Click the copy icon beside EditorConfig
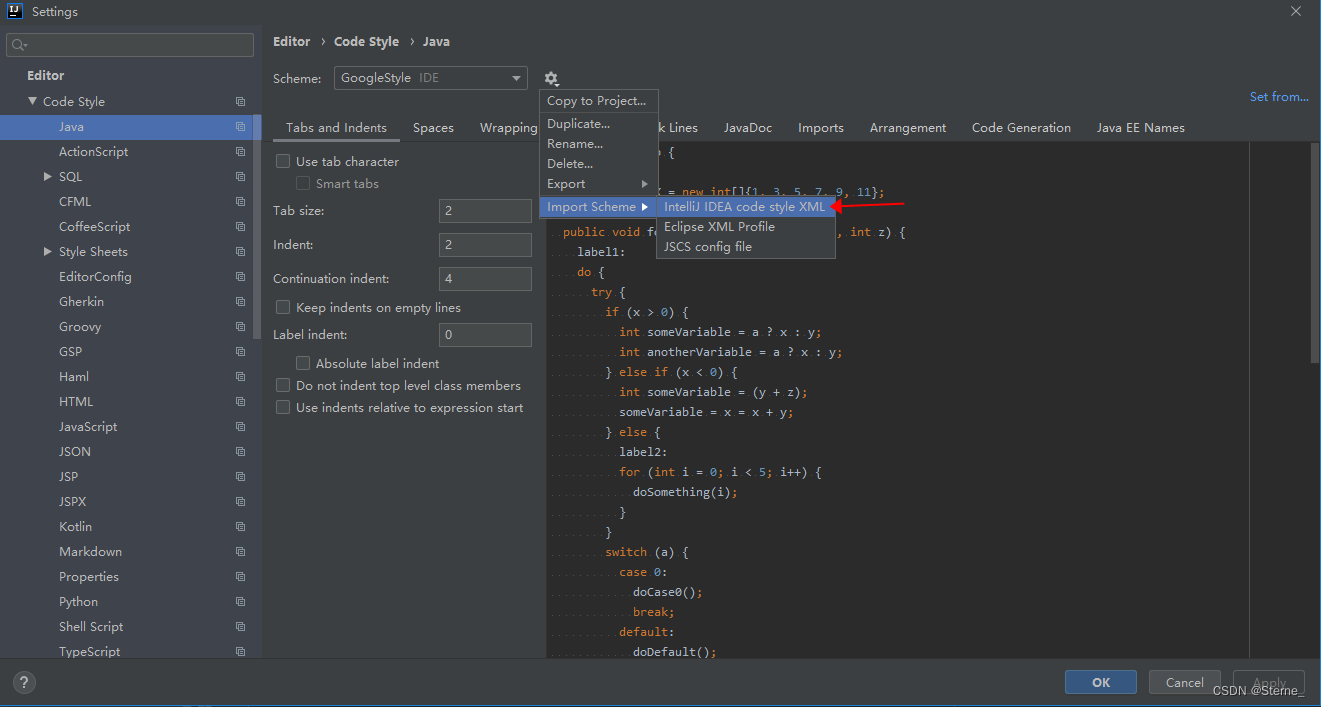 coord(240,277)
